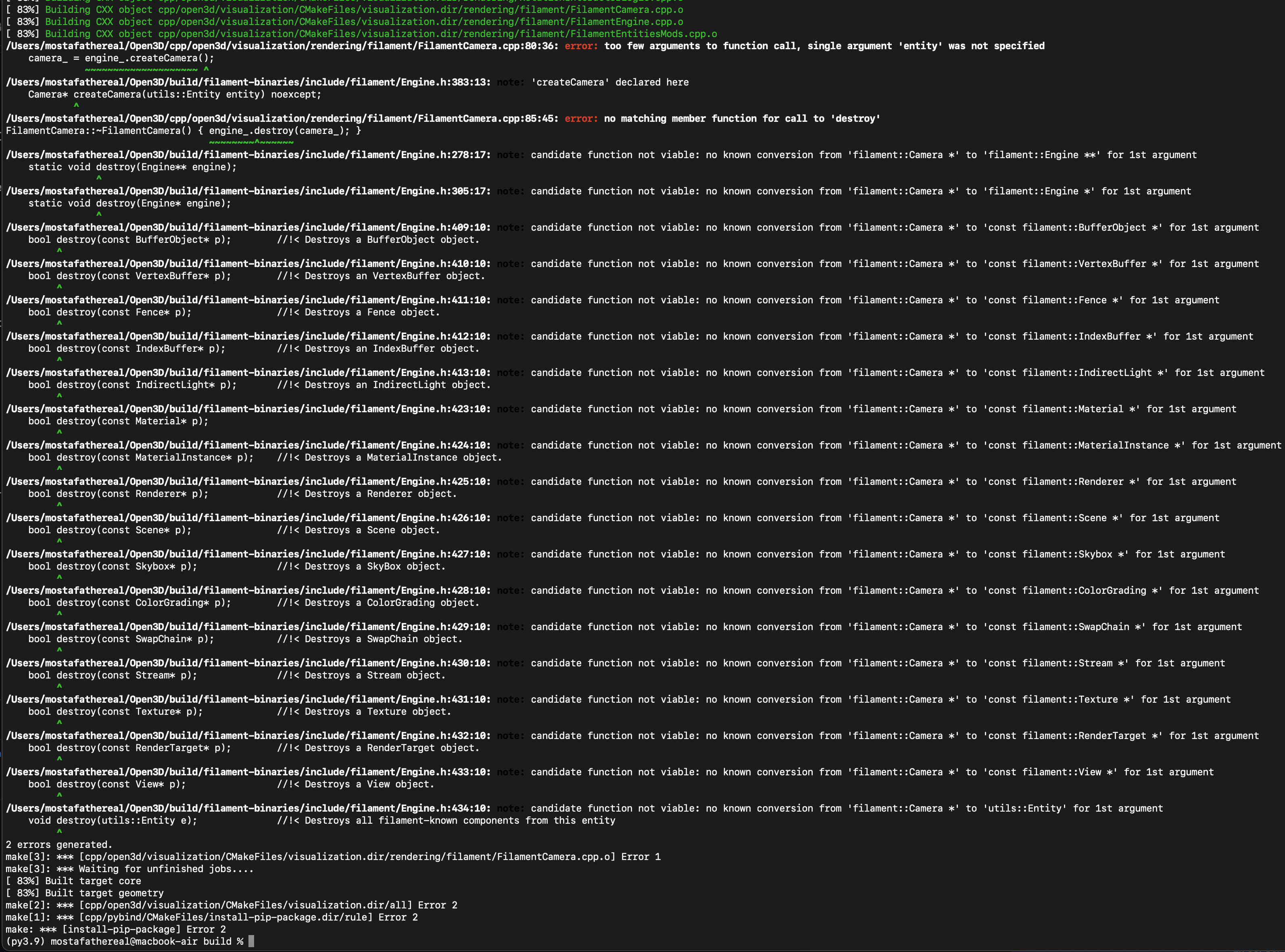Select the FilamentCamera.cpp:85:45 destroy error path
This screenshot has width=1285, height=952.
[x=277, y=118]
